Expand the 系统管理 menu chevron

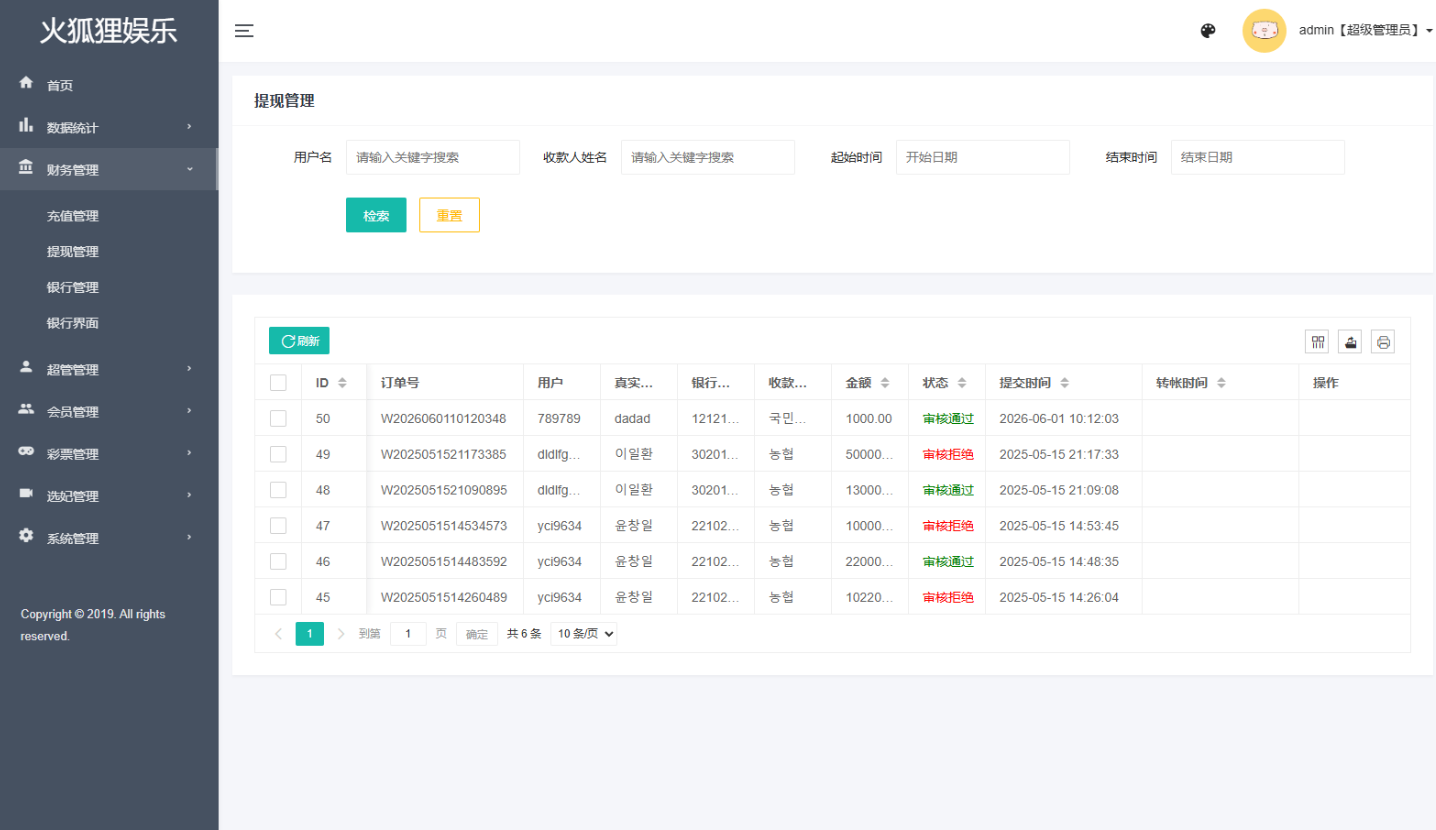[189, 537]
